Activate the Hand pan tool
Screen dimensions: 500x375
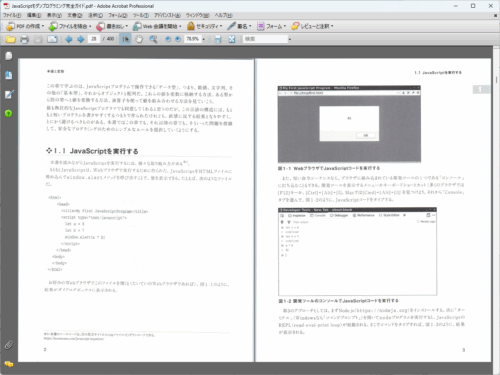[139, 39]
